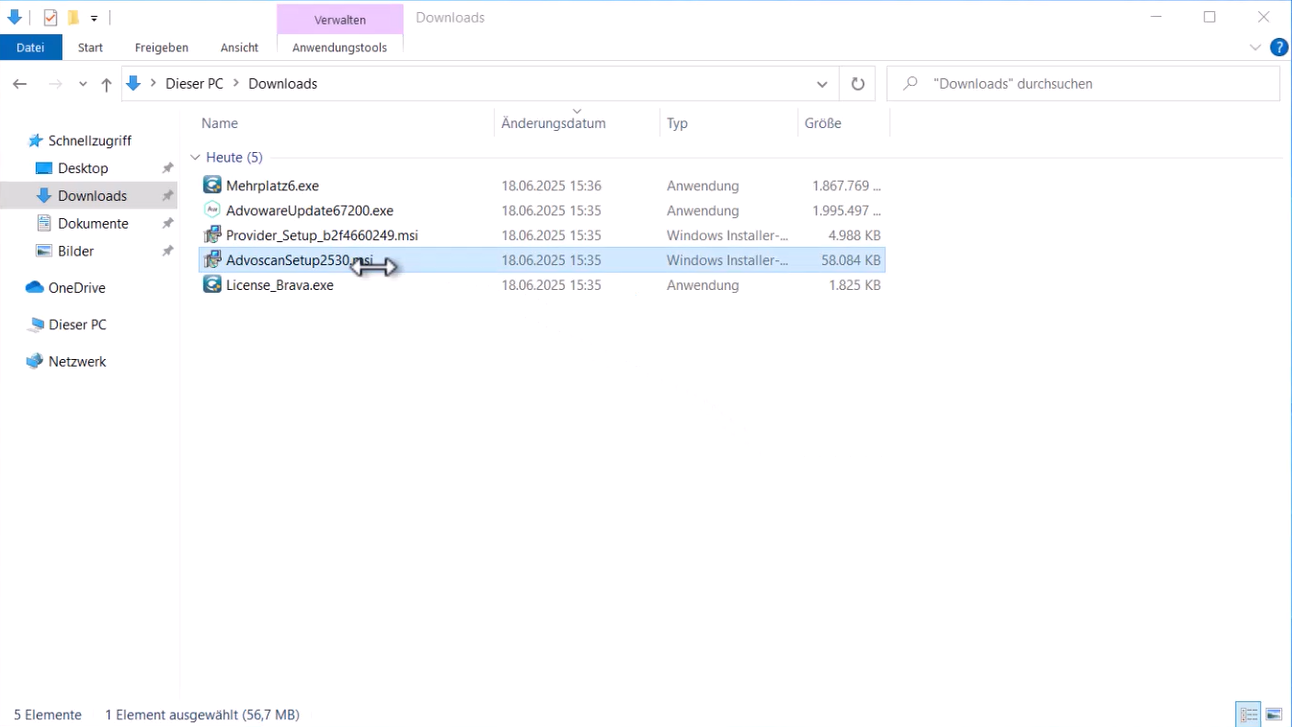Click the pin icon next to Dokumente
Image resolution: width=1292 pixels, height=727 pixels.
pos(168,223)
